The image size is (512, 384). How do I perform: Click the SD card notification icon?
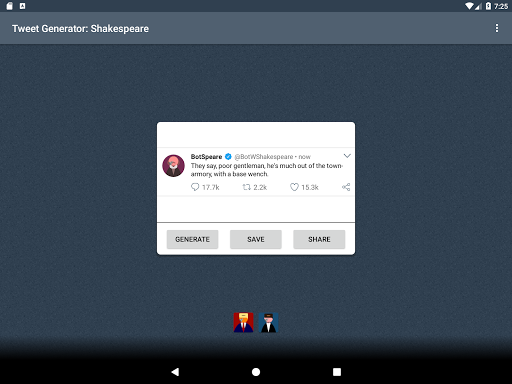9,6
